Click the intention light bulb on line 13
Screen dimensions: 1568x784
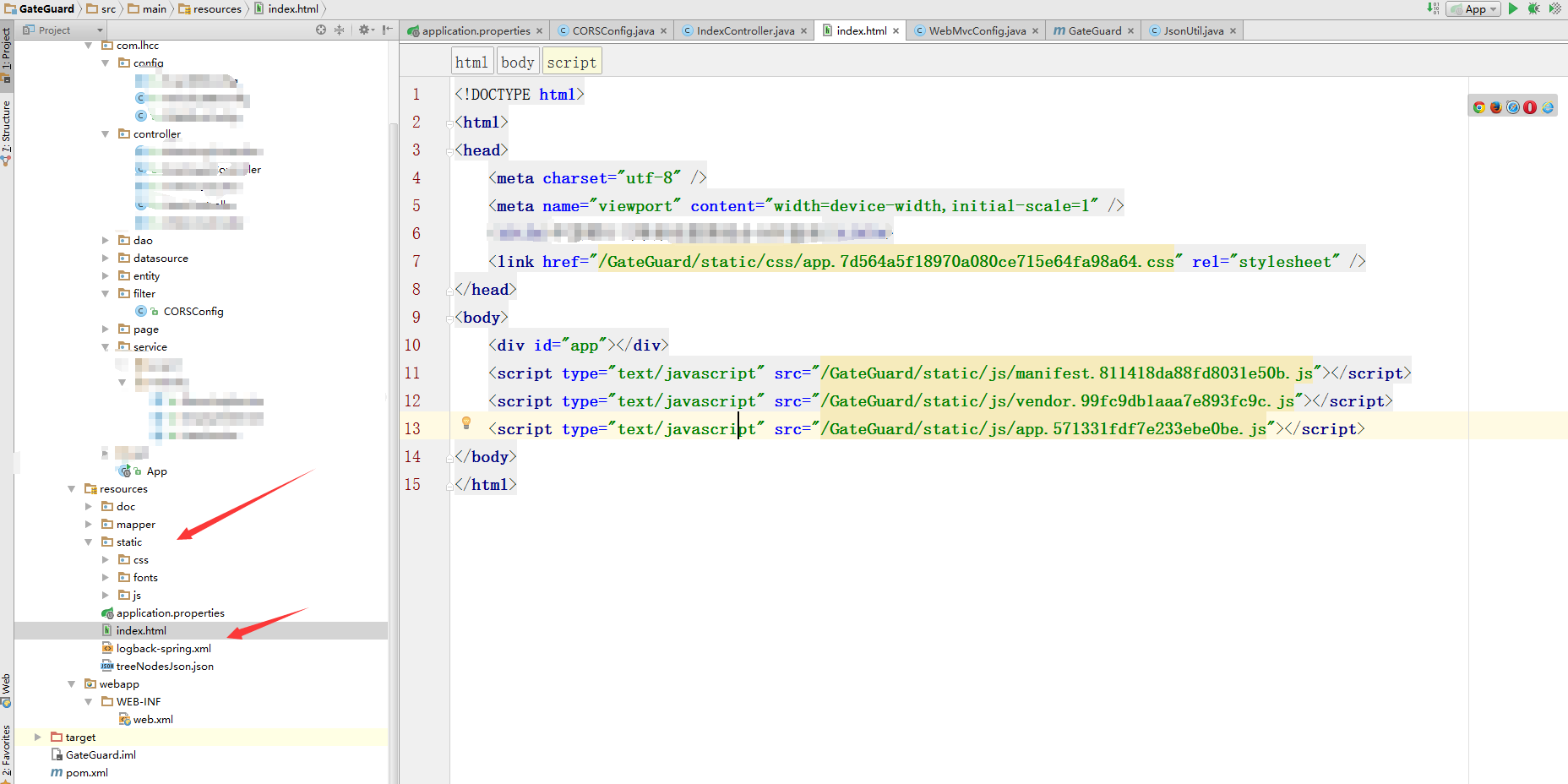click(465, 423)
